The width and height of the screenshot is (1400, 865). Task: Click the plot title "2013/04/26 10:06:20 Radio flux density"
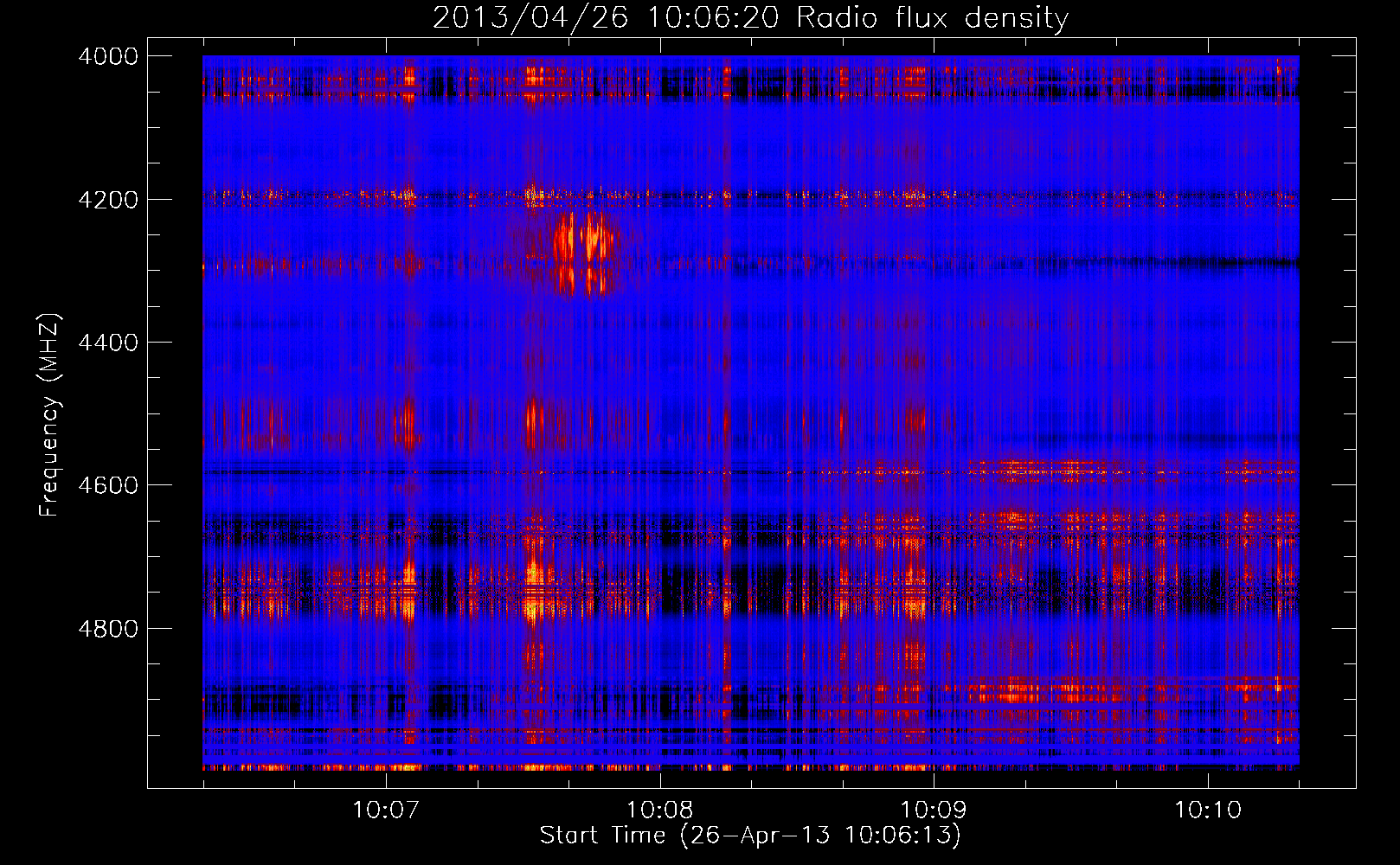pyautogui.click(x=750, y=17)
